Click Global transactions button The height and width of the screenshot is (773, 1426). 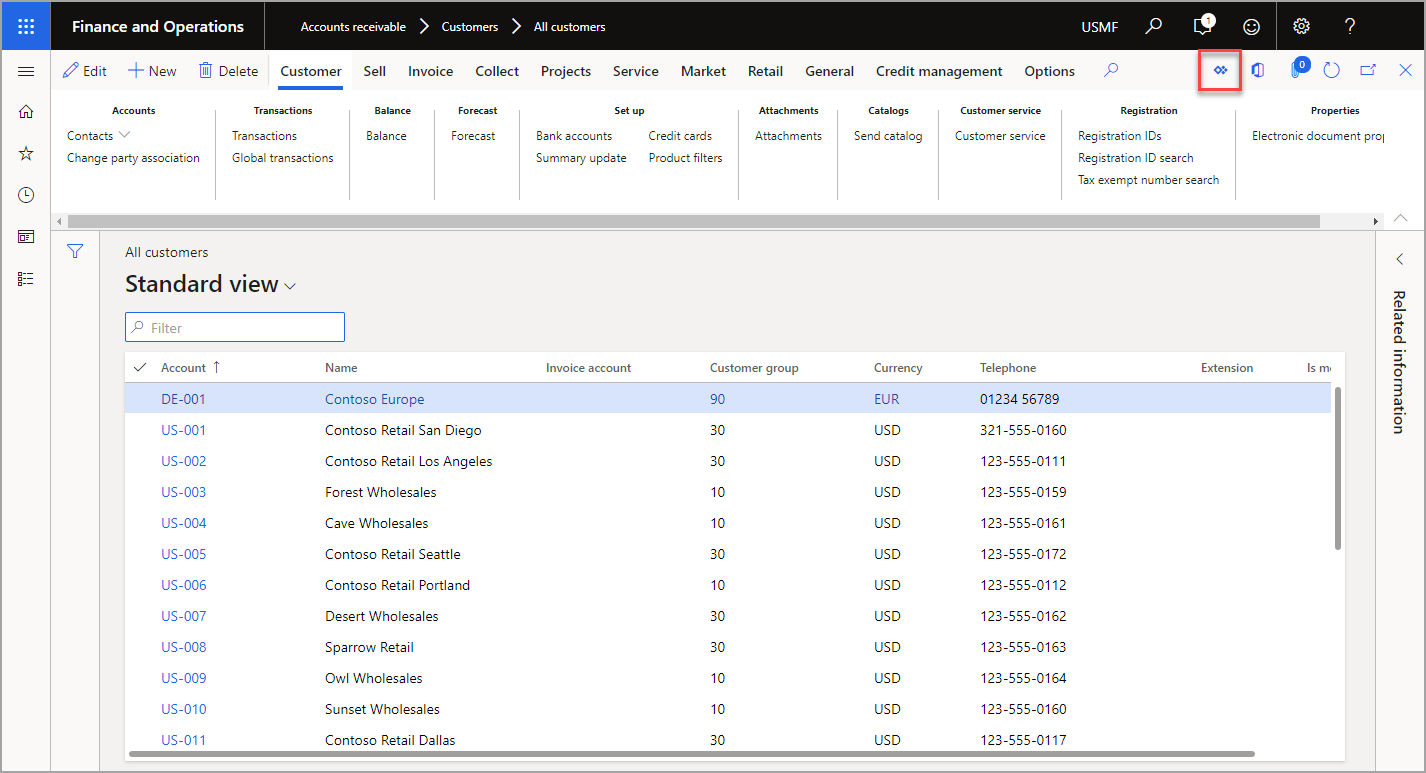tap(283, 158)
